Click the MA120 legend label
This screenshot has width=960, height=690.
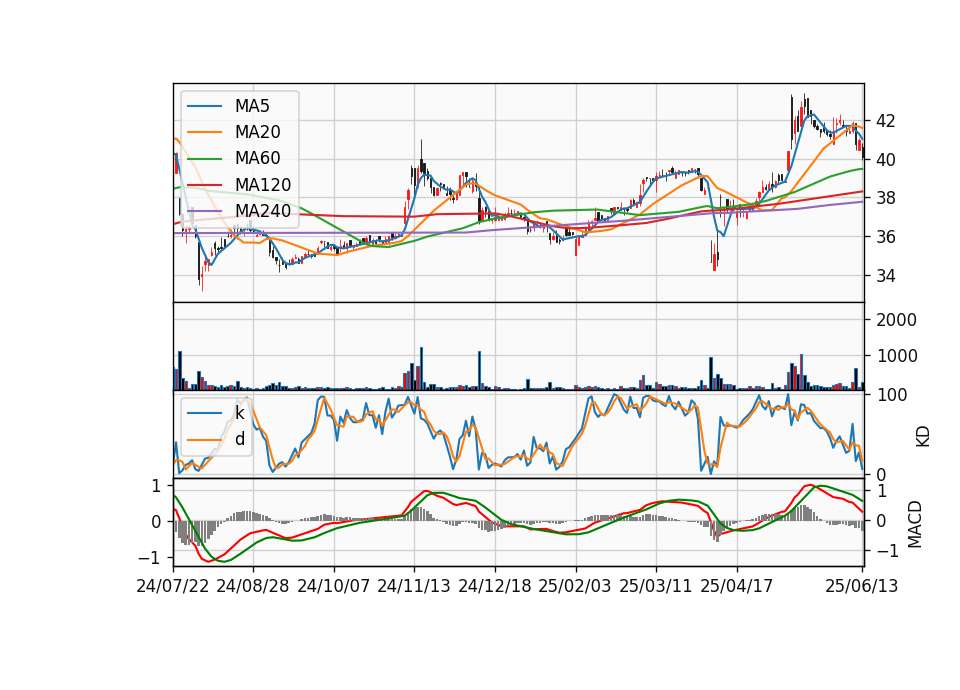[x=263, y=185]
